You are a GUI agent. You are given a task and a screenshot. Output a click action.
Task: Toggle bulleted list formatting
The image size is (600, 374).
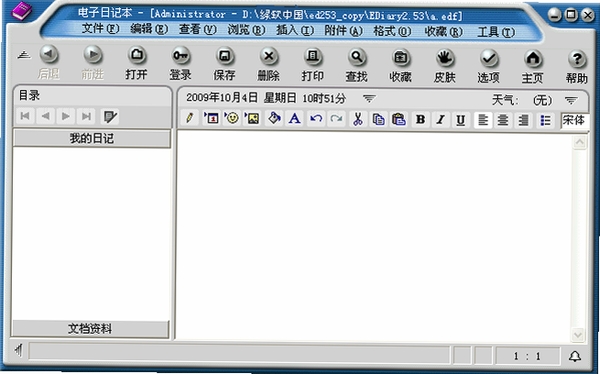(x=545, y=121)
